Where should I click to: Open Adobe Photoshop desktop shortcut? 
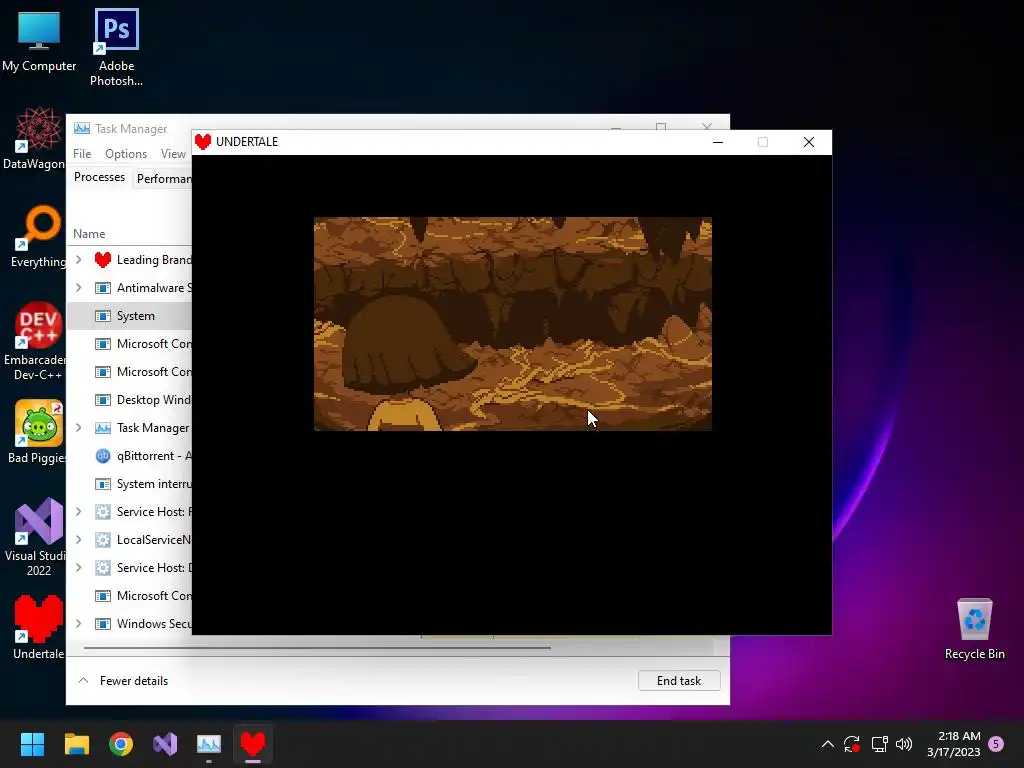pos(116,47)
